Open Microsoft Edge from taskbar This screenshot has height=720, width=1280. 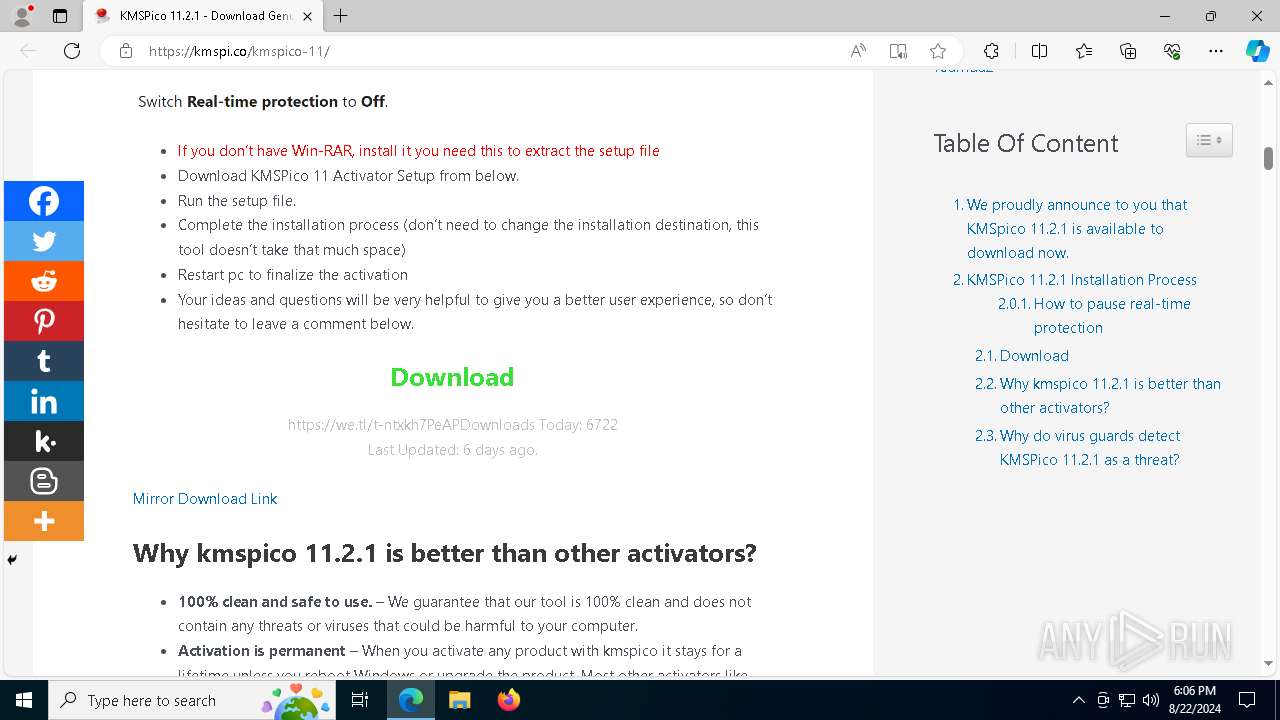pos(411,700)
